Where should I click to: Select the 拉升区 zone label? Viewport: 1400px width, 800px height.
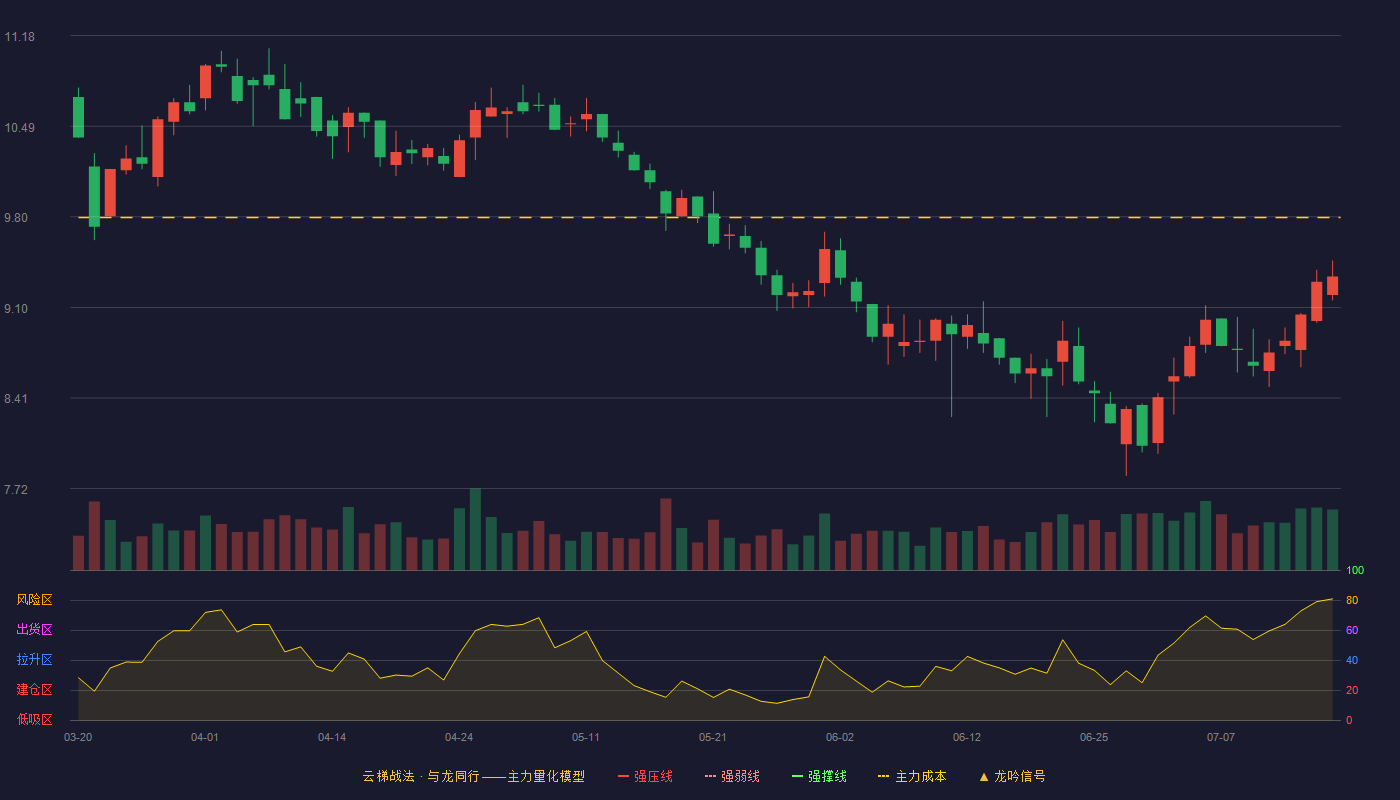pyautogui.click(x=34, y=660)
